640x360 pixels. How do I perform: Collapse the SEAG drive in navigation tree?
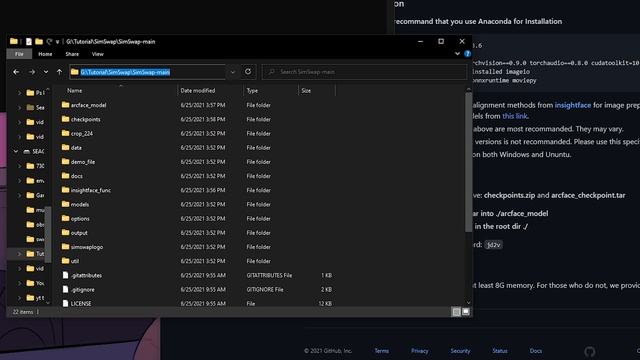pyautogui.click(x=16, y=151)
